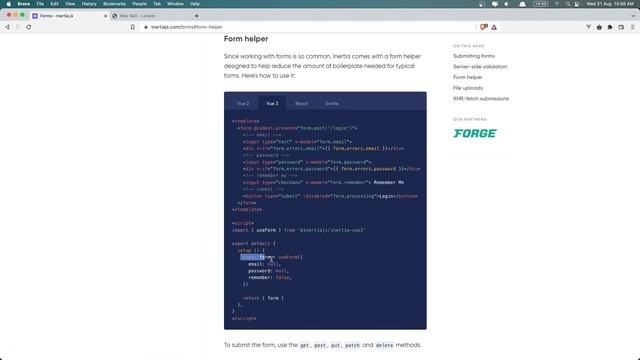Click 'delete' inline code in paragraph

click(x=384, y=345)
